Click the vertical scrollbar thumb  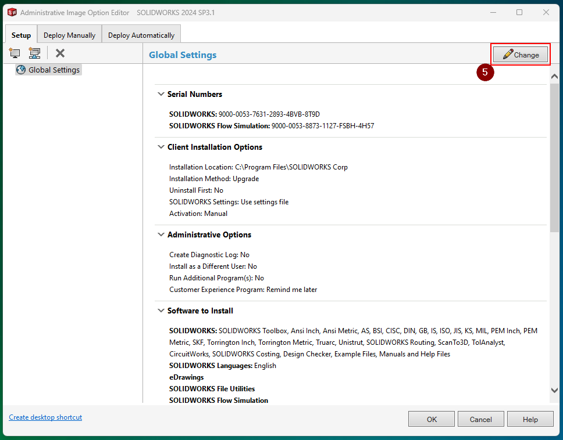tap(554, 157)
